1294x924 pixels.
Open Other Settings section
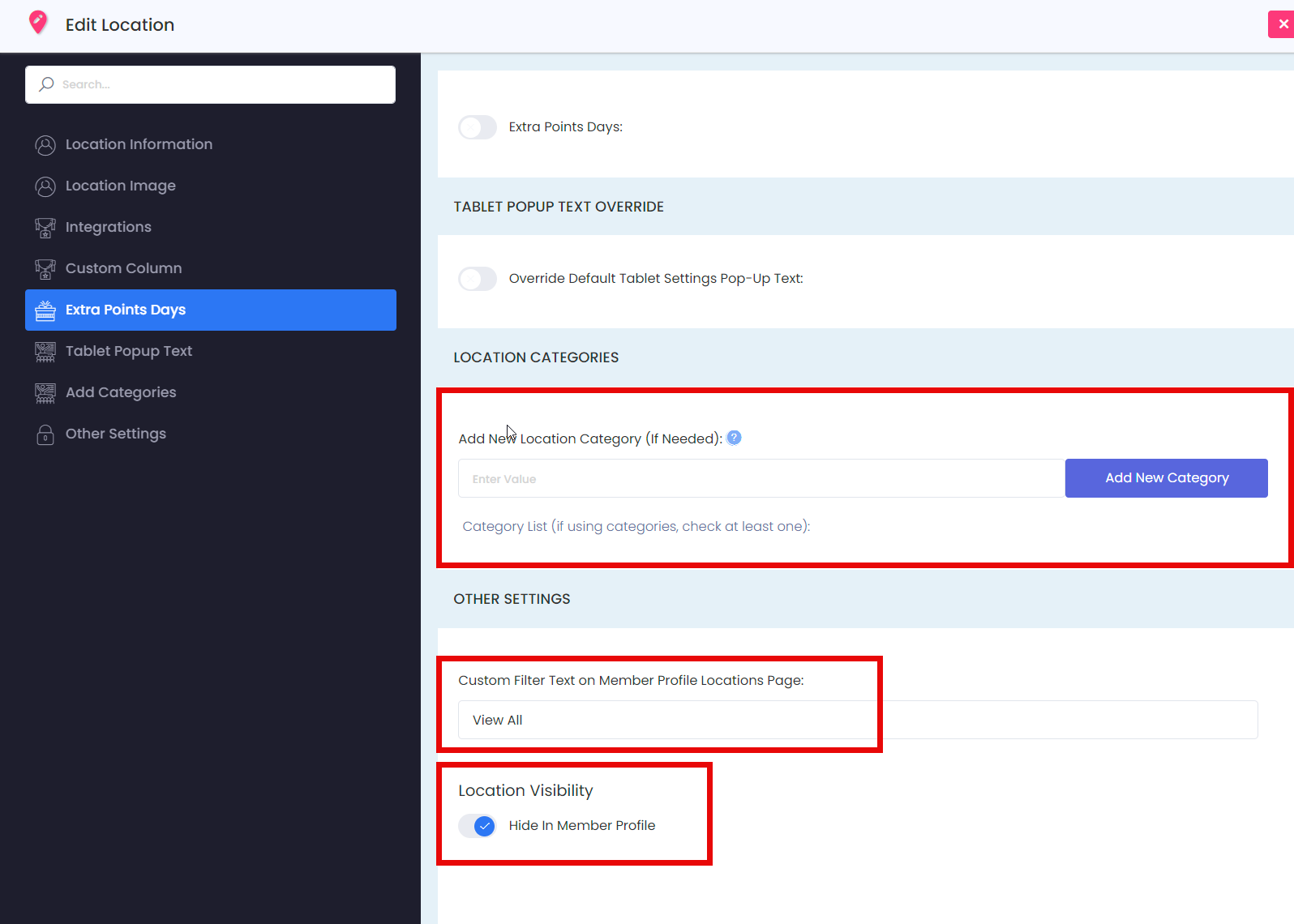point(211,434)
